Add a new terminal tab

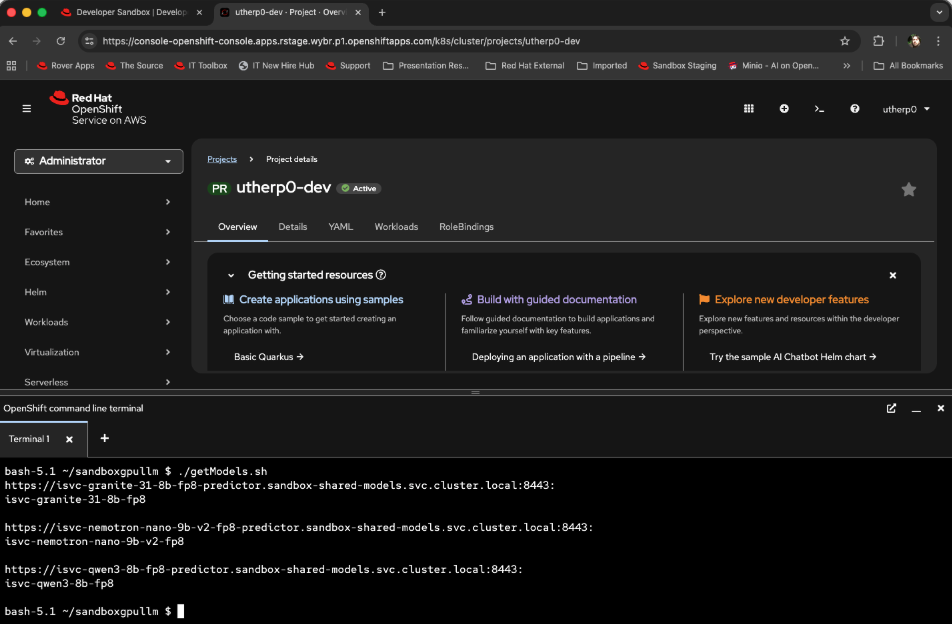pos(105,438)
